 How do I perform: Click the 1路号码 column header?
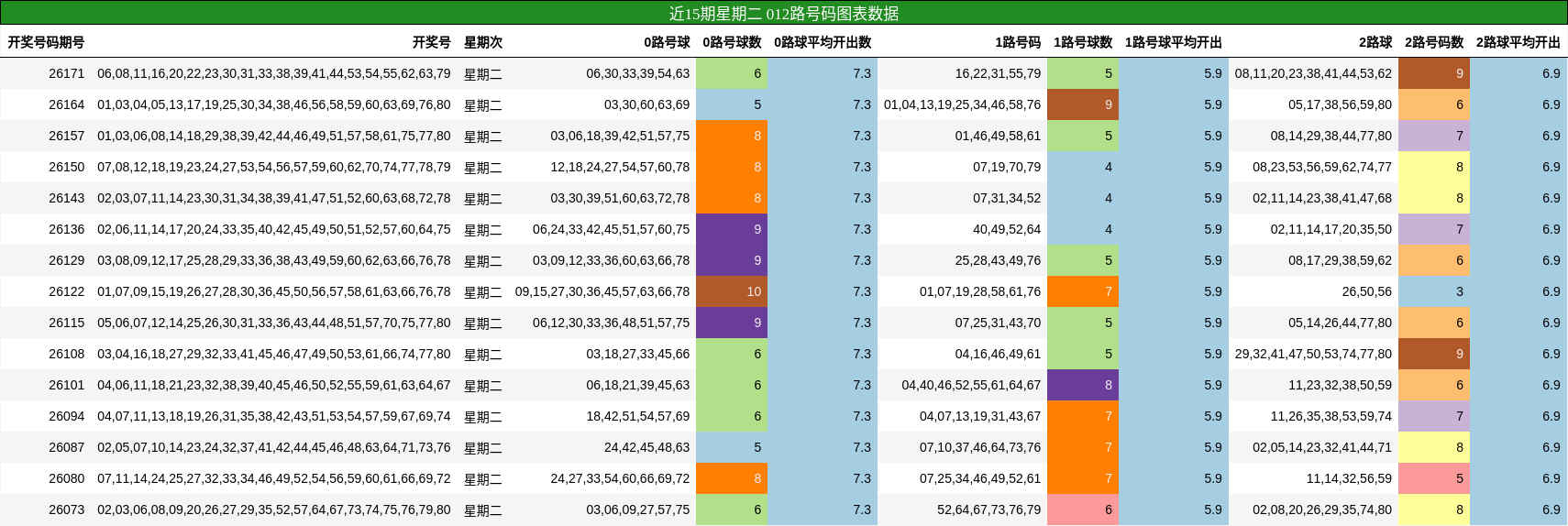point(1018,42)
